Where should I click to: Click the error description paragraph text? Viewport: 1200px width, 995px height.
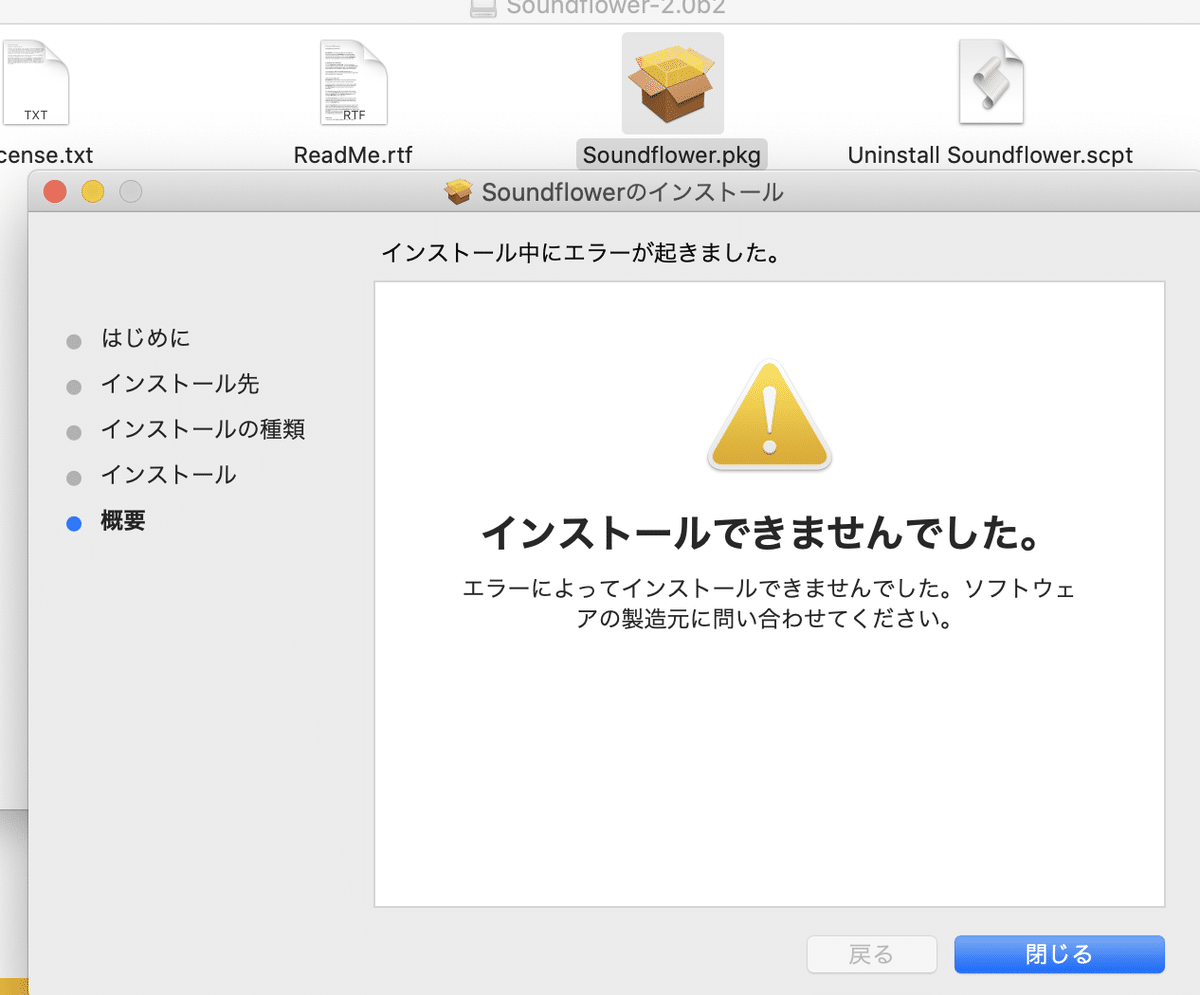[769, 603]
